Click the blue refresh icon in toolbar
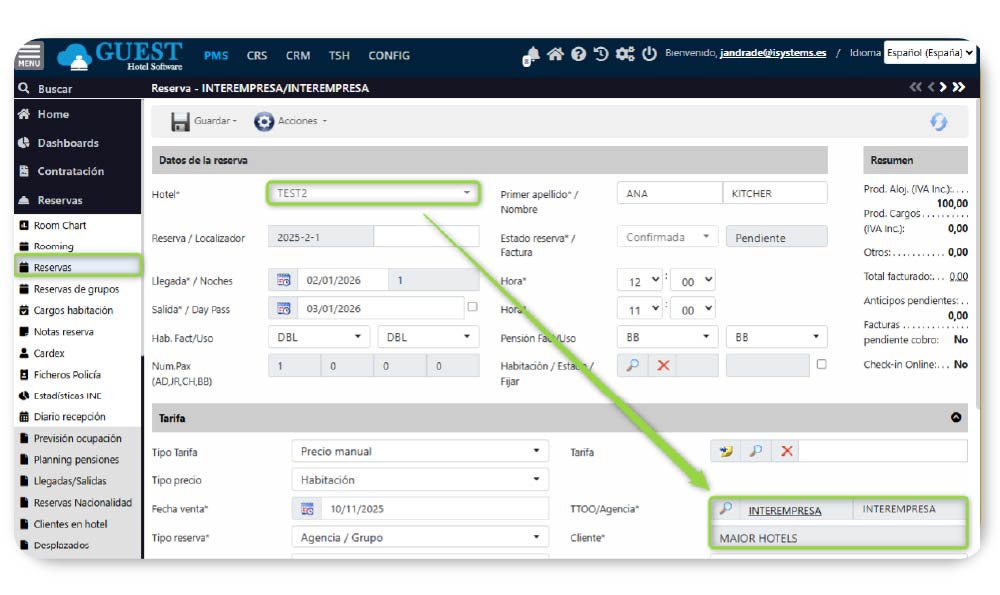The image size is (1000, 595). (938, 121)
